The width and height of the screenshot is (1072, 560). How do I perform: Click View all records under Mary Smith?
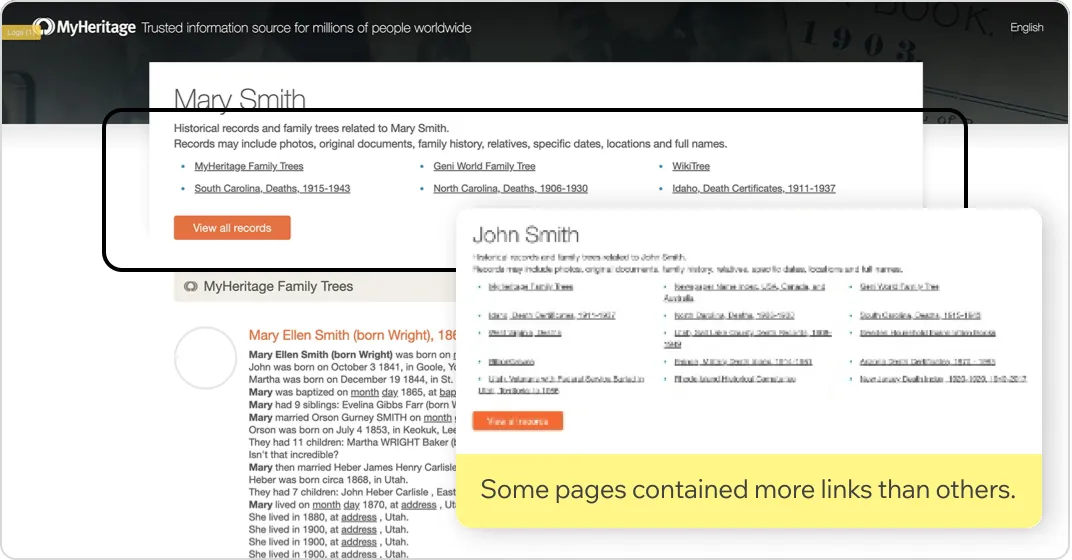pos(232,228)
